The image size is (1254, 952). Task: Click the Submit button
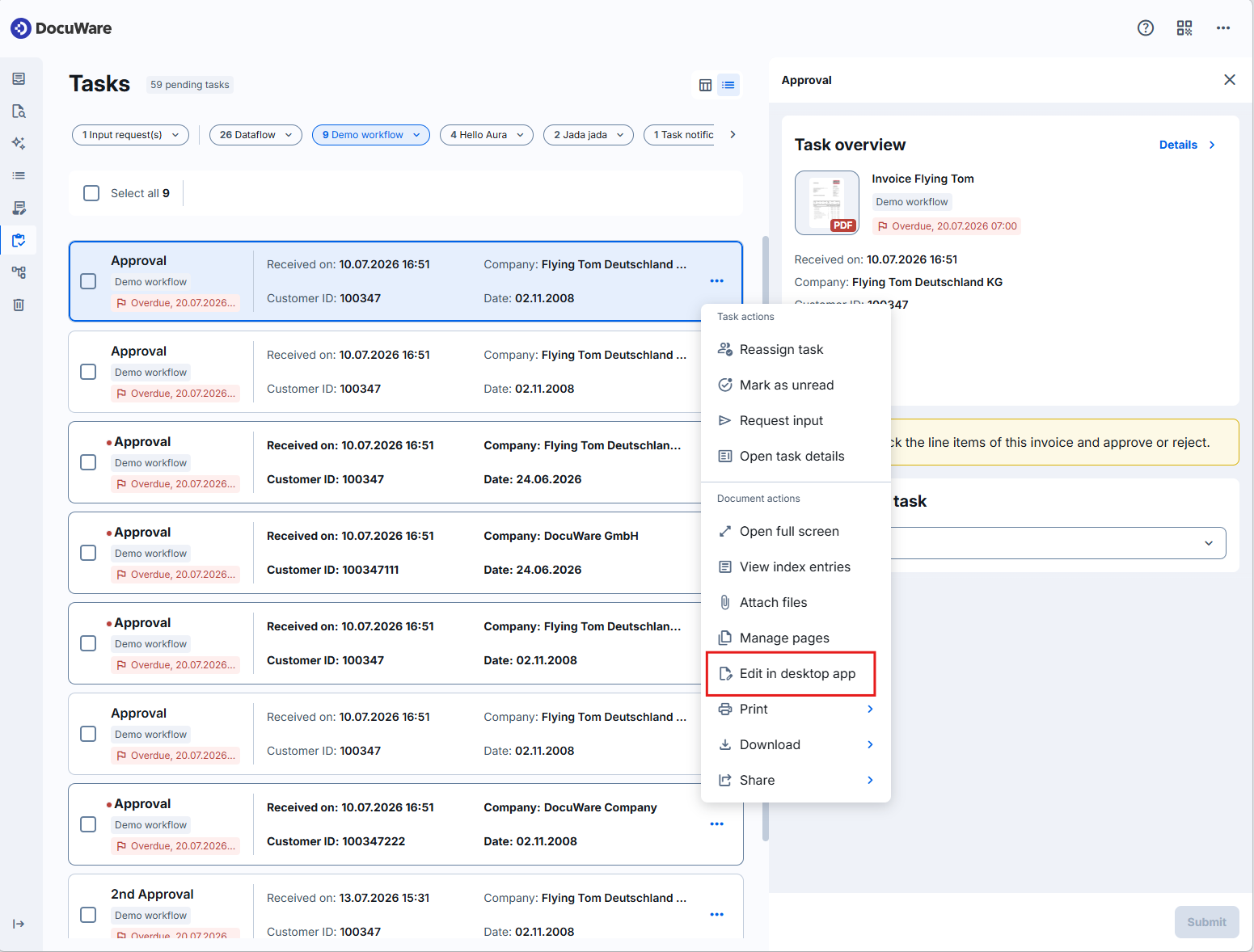[x=1206, y=922]
